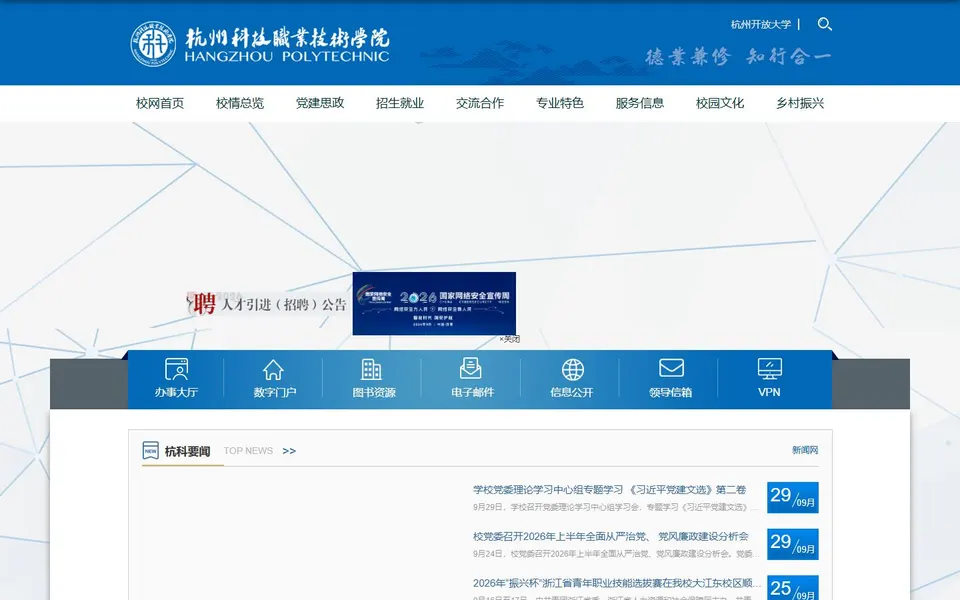The image size is (960, 600).
Task: Open the 校园文化 menu
Action: (720, 103)
